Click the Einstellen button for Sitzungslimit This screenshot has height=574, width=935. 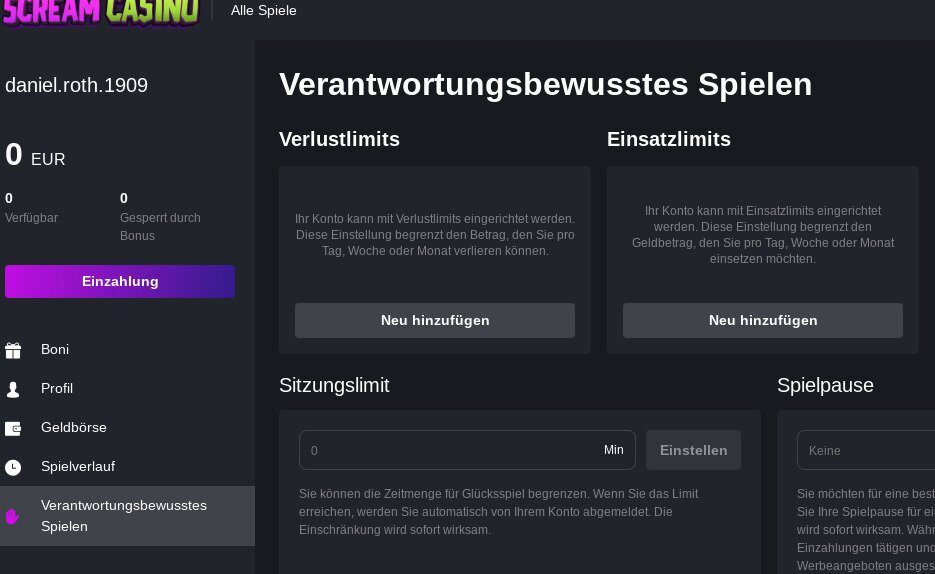[x=693, y=450]
